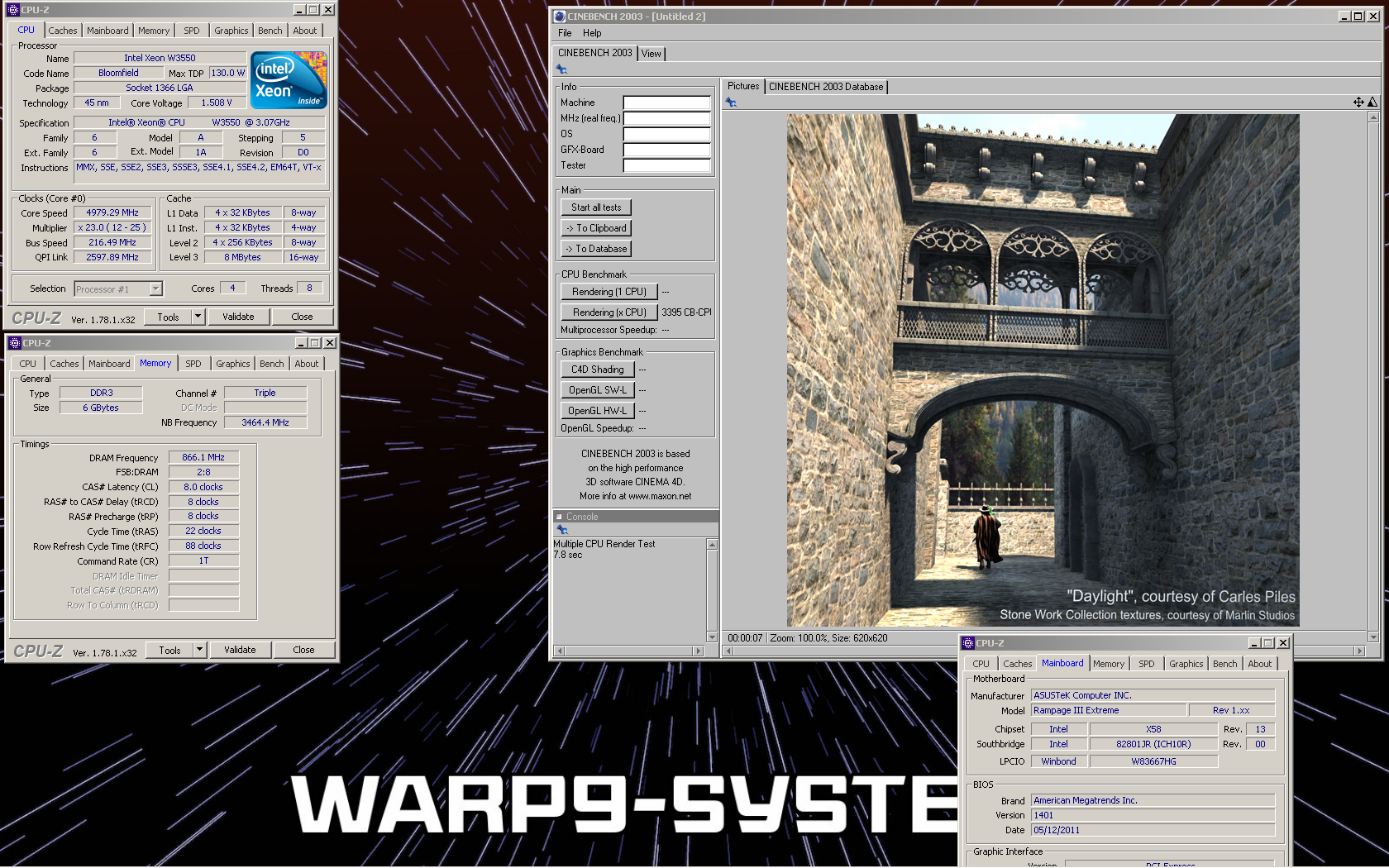Click the picture viewer horizontal scrollbar left arrow
1389x868 pixels.
coord(728,651)
